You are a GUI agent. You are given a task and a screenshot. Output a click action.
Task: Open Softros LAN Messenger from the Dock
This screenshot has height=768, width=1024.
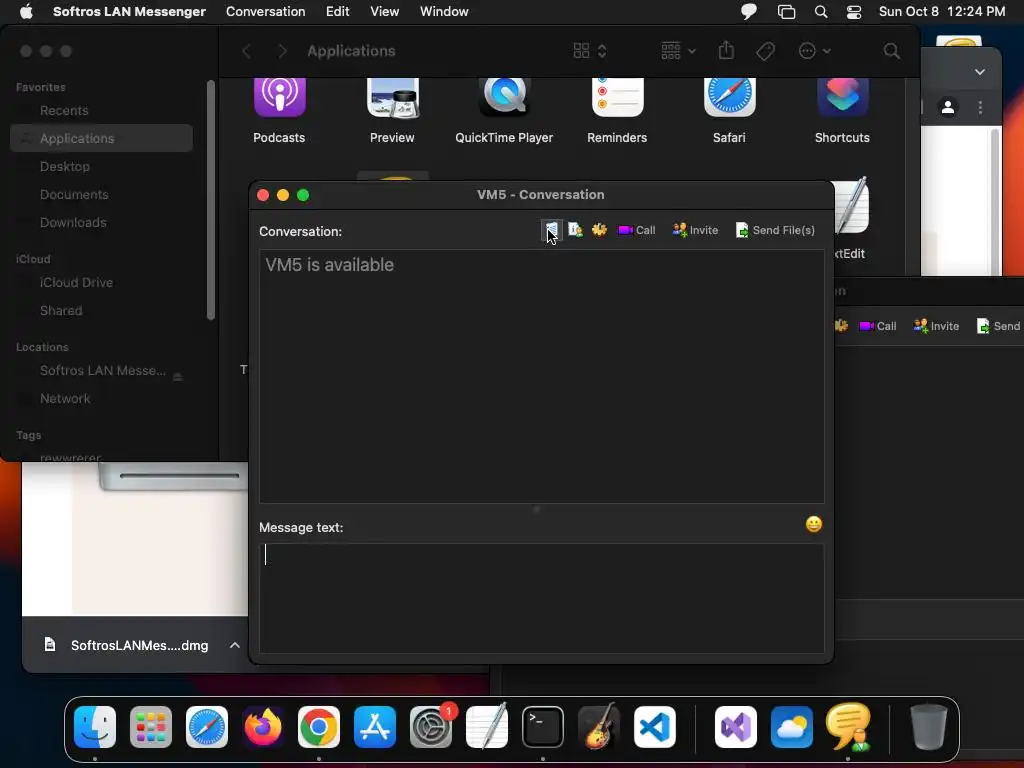pyautogui.click(x=848, y=726)
